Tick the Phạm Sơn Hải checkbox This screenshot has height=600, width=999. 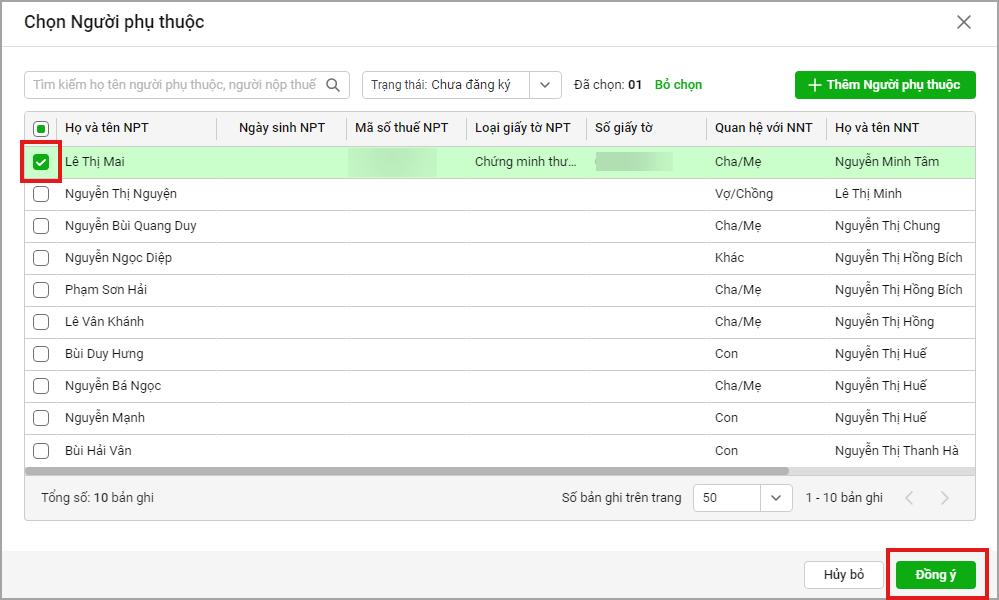[41, 290]
